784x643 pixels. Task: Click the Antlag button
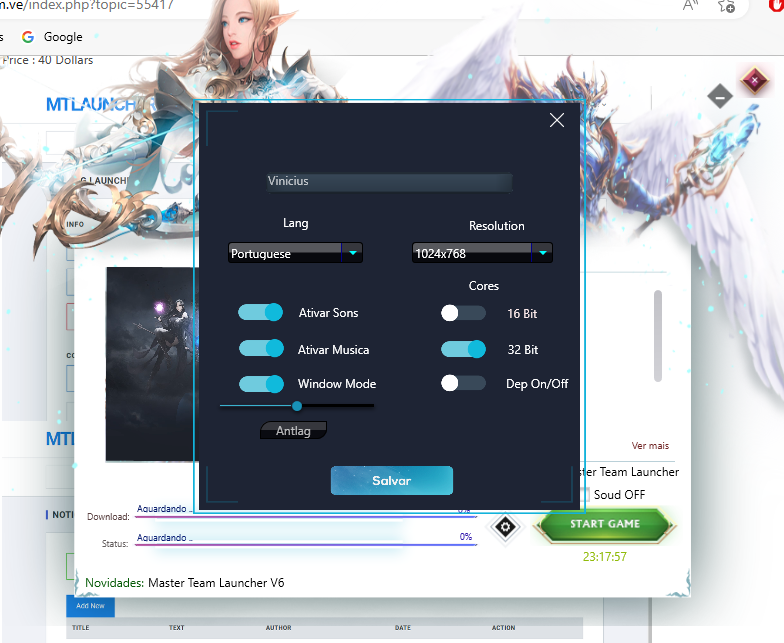294,430
